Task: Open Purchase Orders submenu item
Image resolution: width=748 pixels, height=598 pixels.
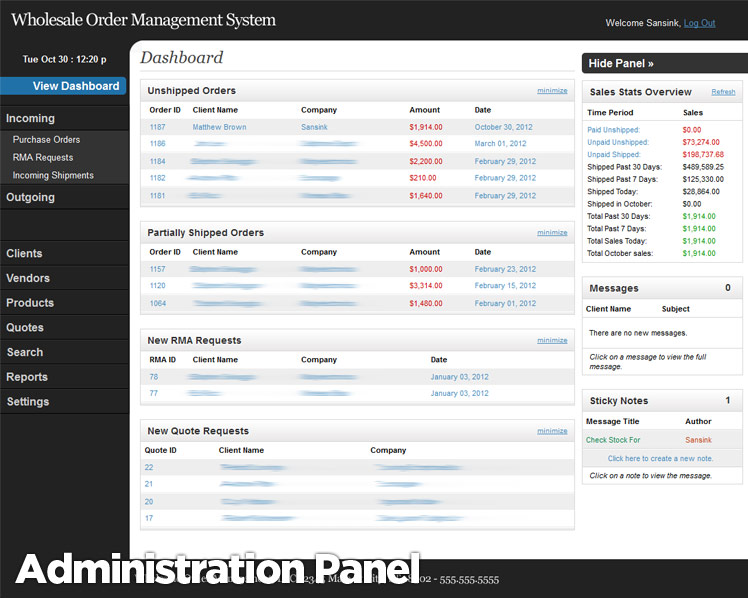Action: [46, 140]
